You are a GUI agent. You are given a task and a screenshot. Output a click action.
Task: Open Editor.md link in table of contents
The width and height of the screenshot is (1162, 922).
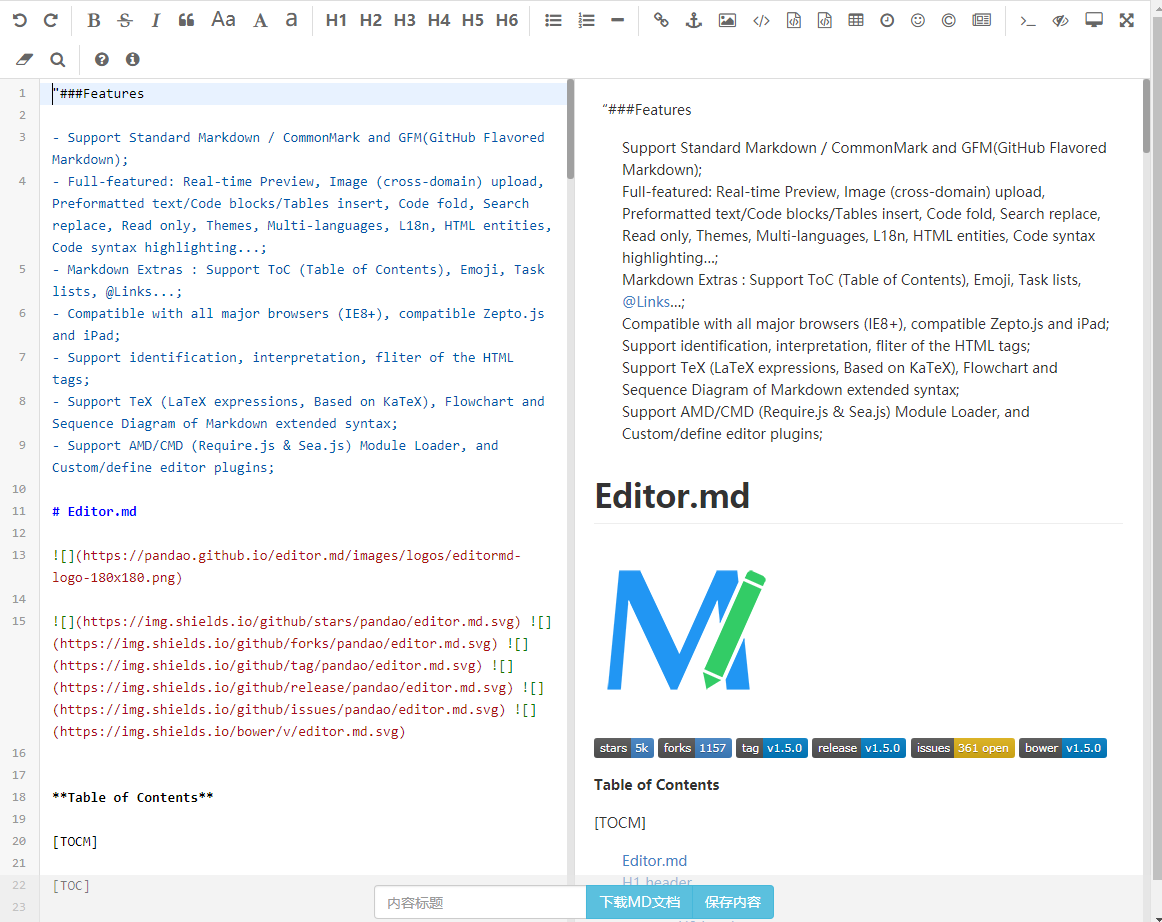[x=654, y=860]
